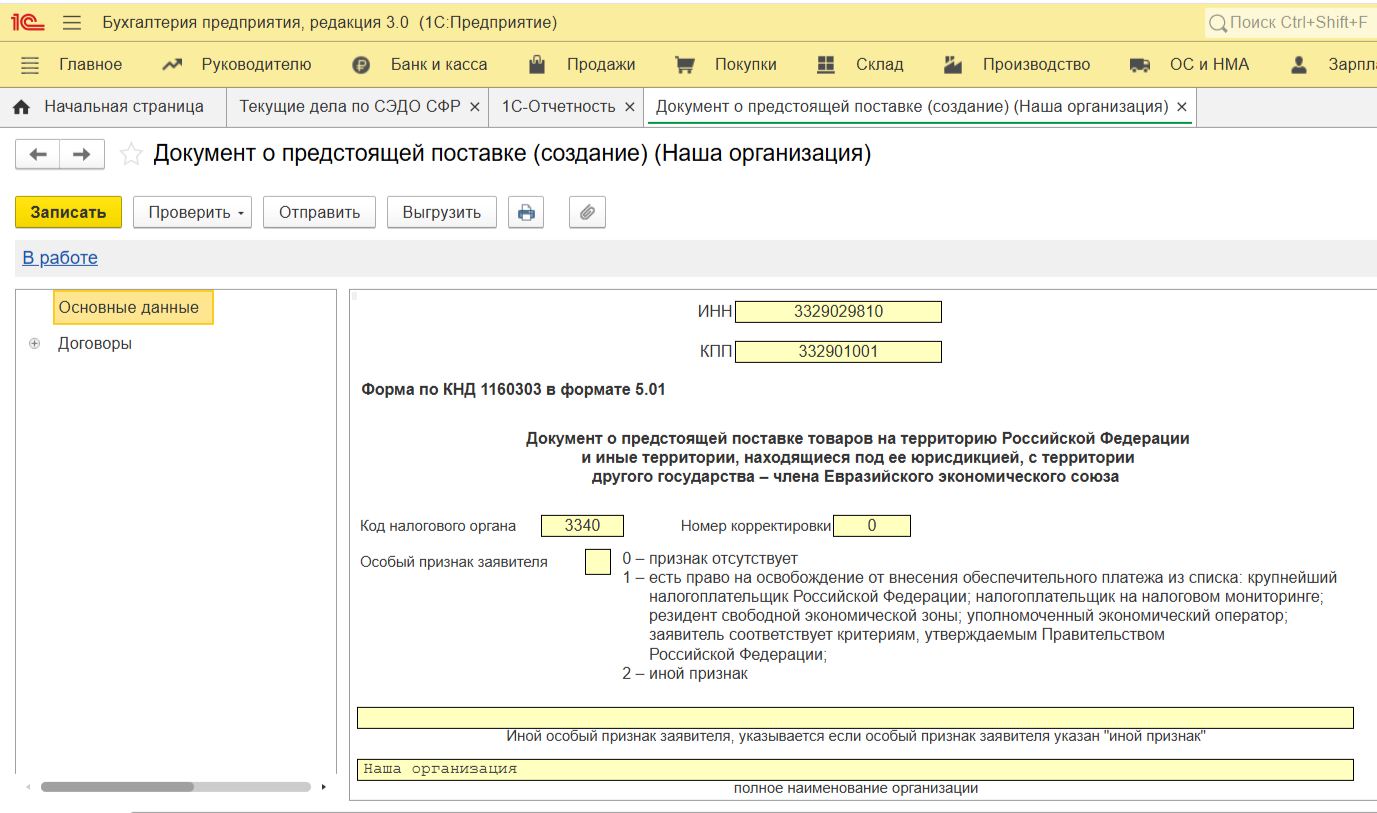Click the Склад warehouse grid icon
The width and height of the screenshot is (1377, 813).
coord(826,65)
